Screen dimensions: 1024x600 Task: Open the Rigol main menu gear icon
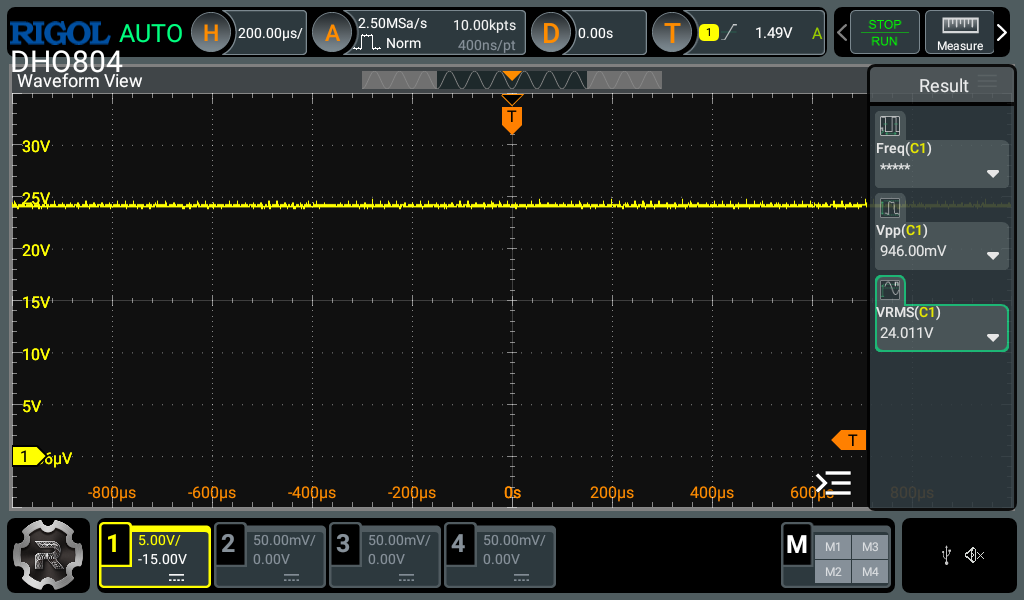[49, 556]
